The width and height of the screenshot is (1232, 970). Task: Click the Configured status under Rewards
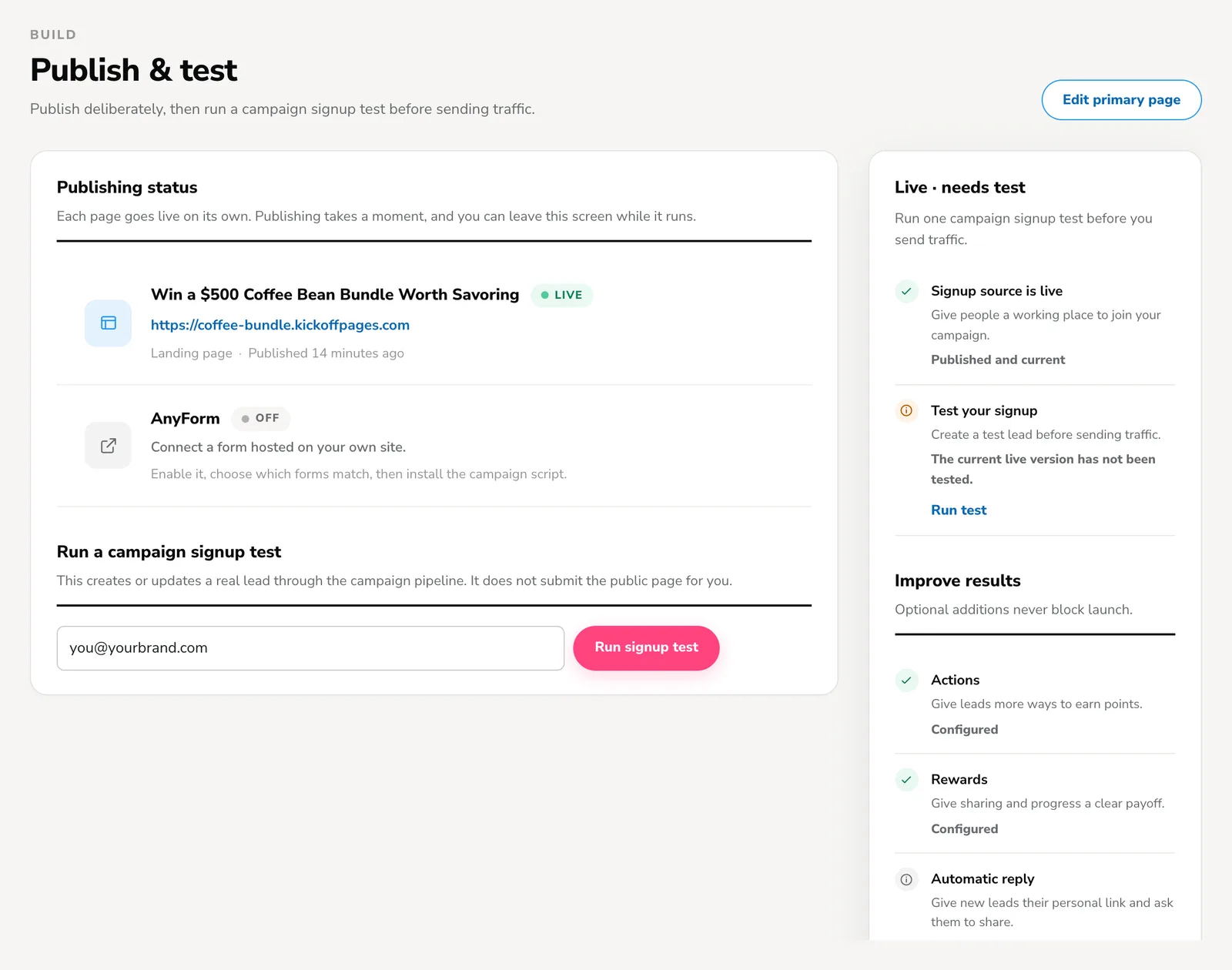tap(964, 828)
